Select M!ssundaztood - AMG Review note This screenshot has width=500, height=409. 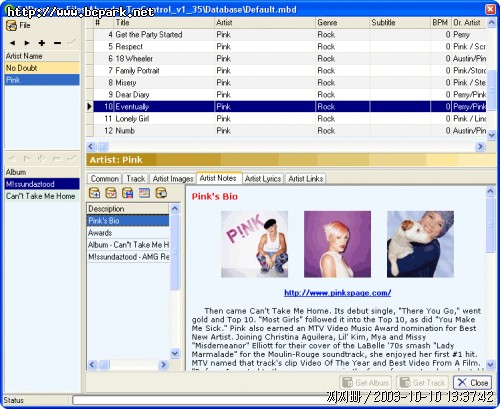tap(128, 257)
